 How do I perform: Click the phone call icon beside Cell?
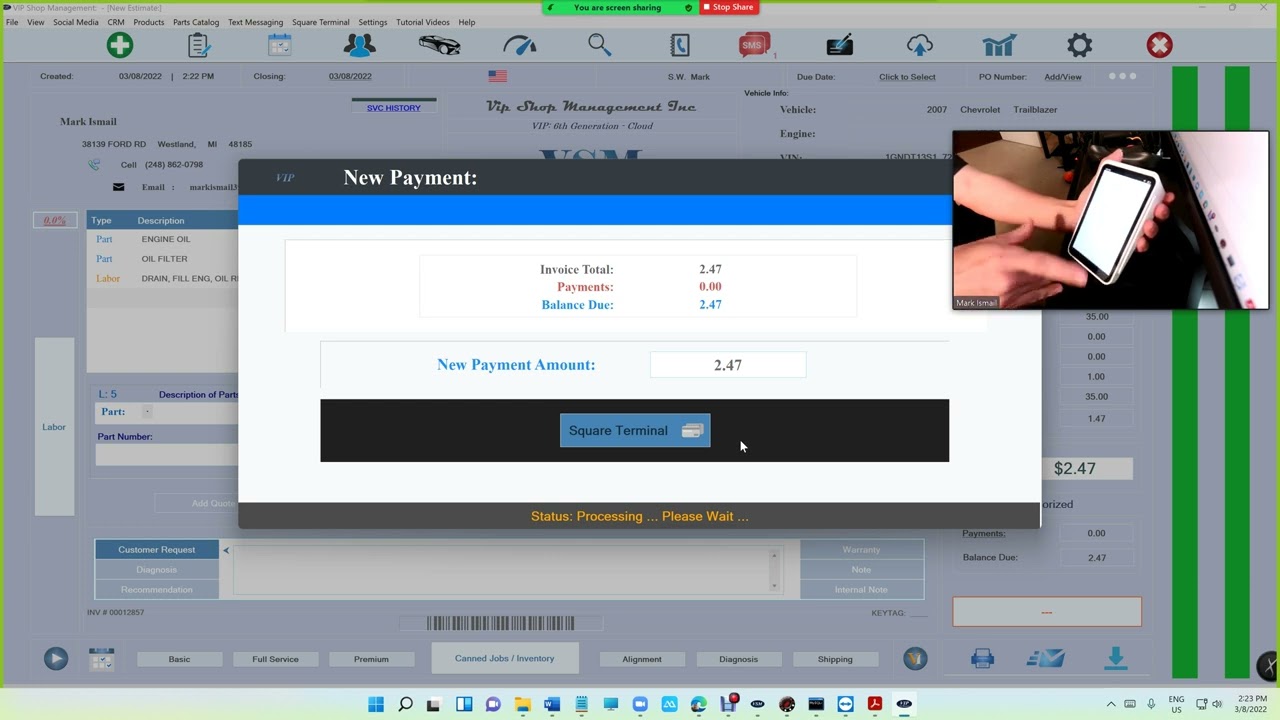pos(94,165)
